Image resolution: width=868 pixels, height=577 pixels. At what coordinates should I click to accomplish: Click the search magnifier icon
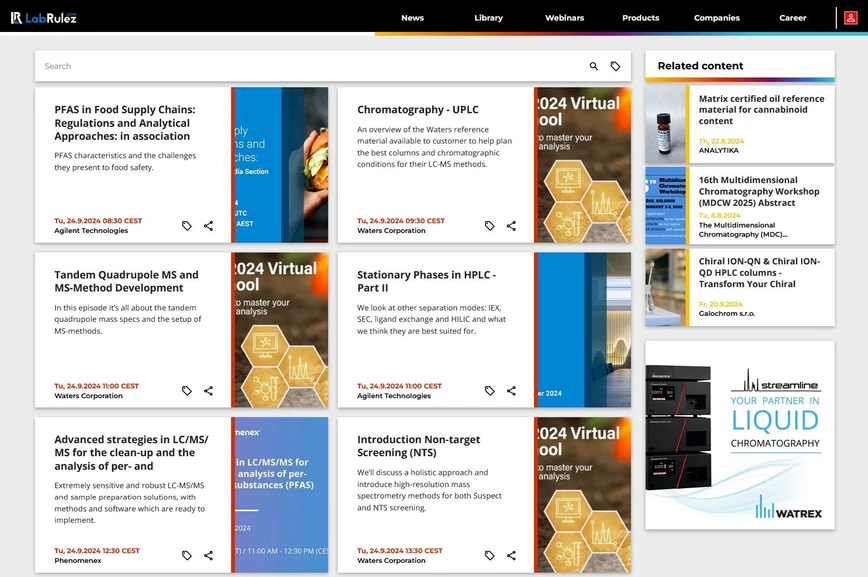point(593,66)
